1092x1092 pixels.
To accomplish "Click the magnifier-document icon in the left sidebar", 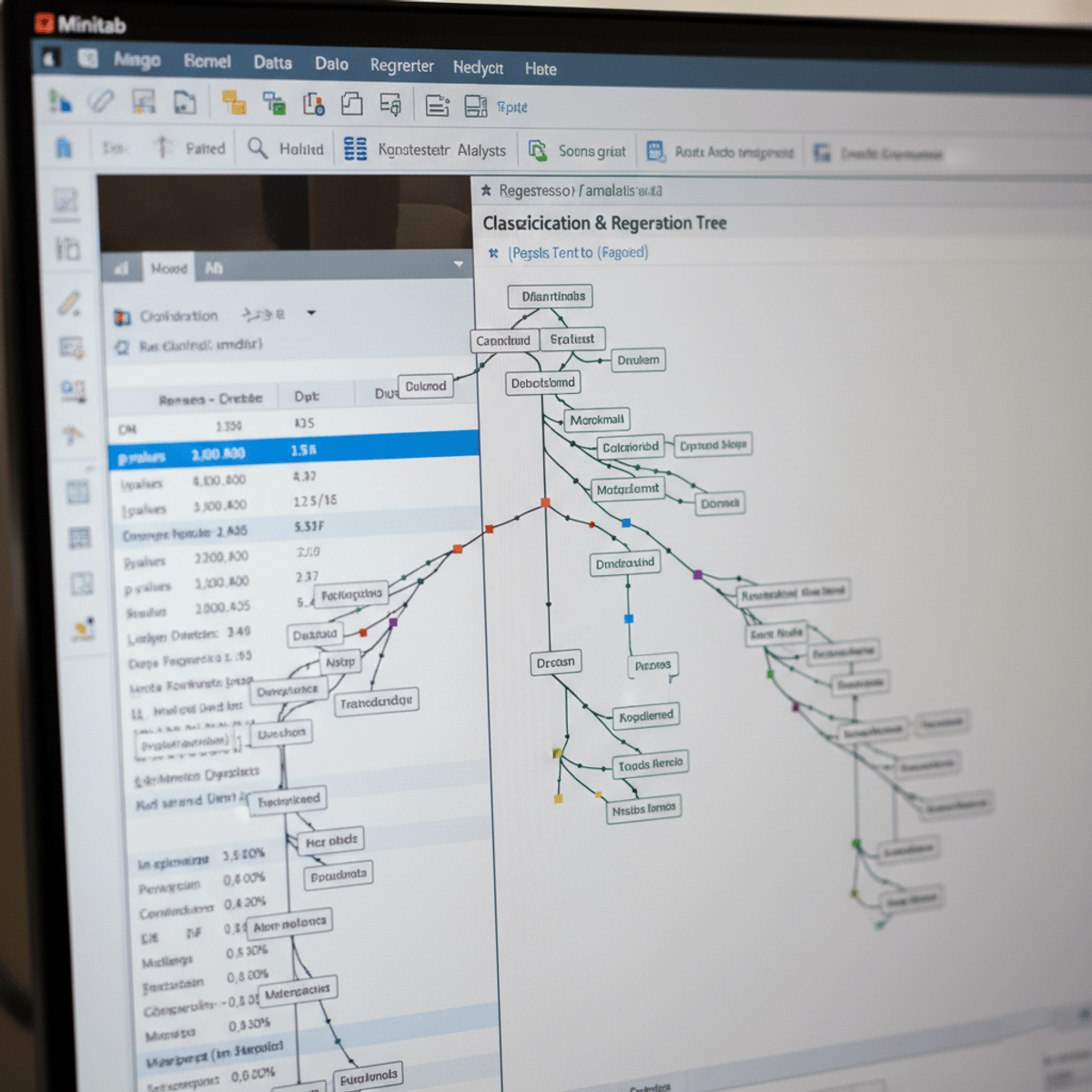I will [x=73, y=390].
